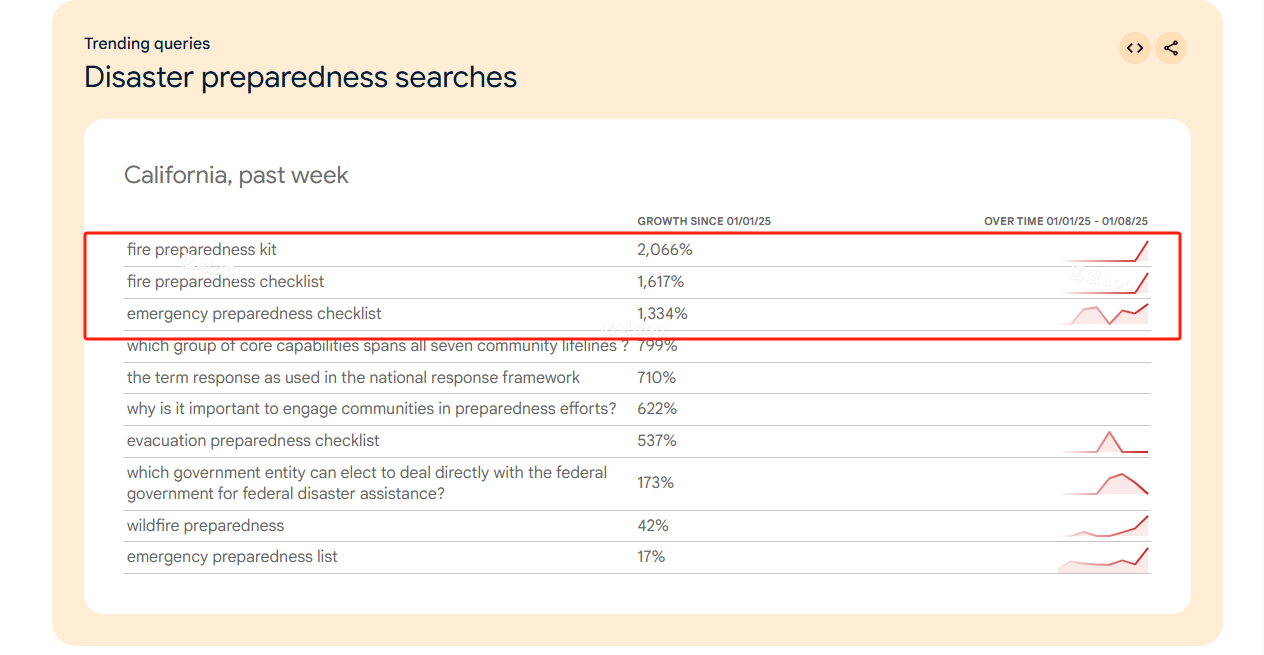Open the fire preparedness kit query
The image size is (1264, 655).
pyautogui.click(x=202, y=250)
